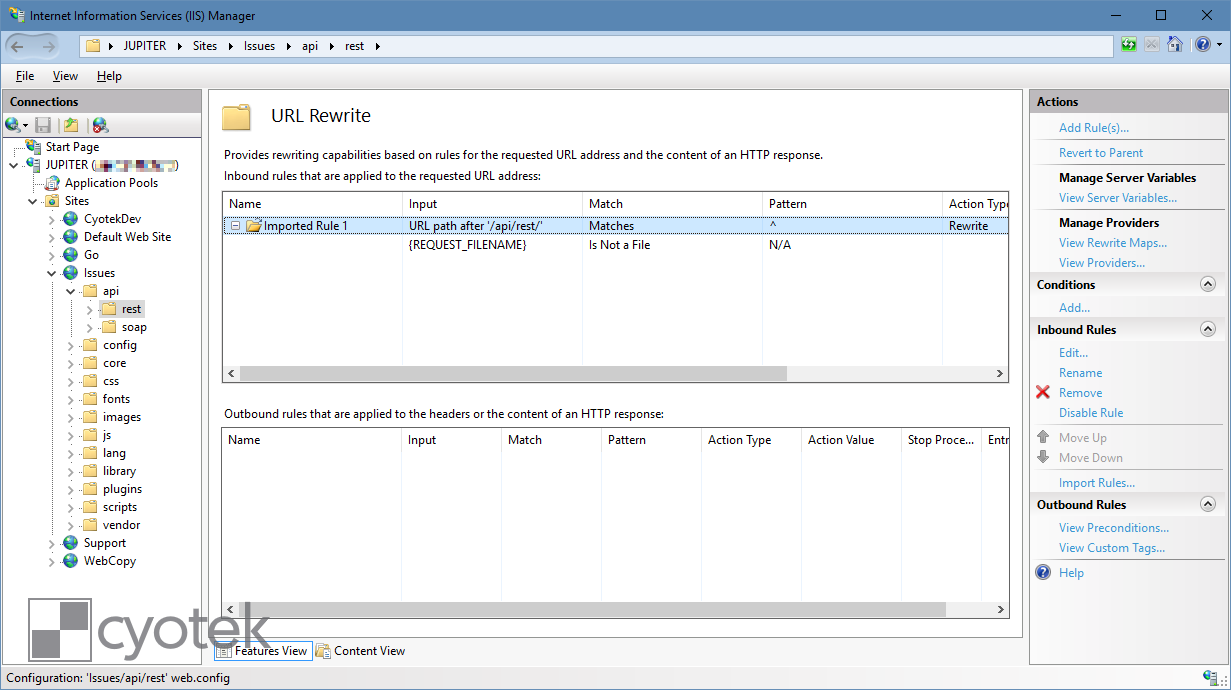Click the View Rewrite Maps... link
The width and height of the screenshot is (1231, 690).
pos(1113,243)
